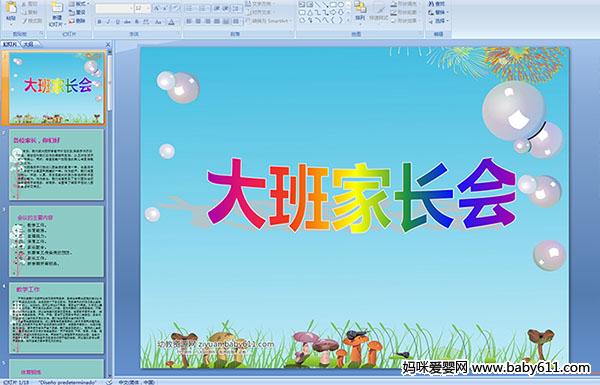Click the Shape Fill paint bucket
Viewport: 600px width, 385px height.
tap(394, 4)
